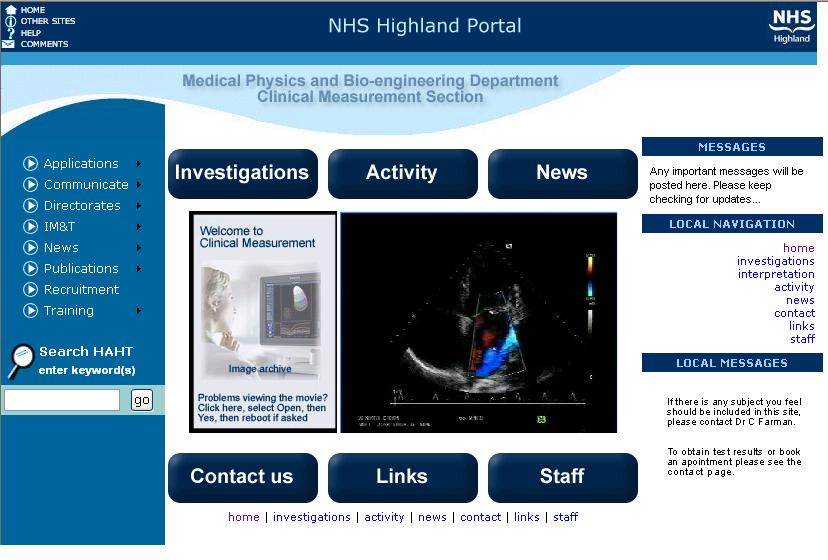Click the arrow icon beside Communicate
Image resolution: width=828 pixels, height=560 pixels.
coord(31,184)
